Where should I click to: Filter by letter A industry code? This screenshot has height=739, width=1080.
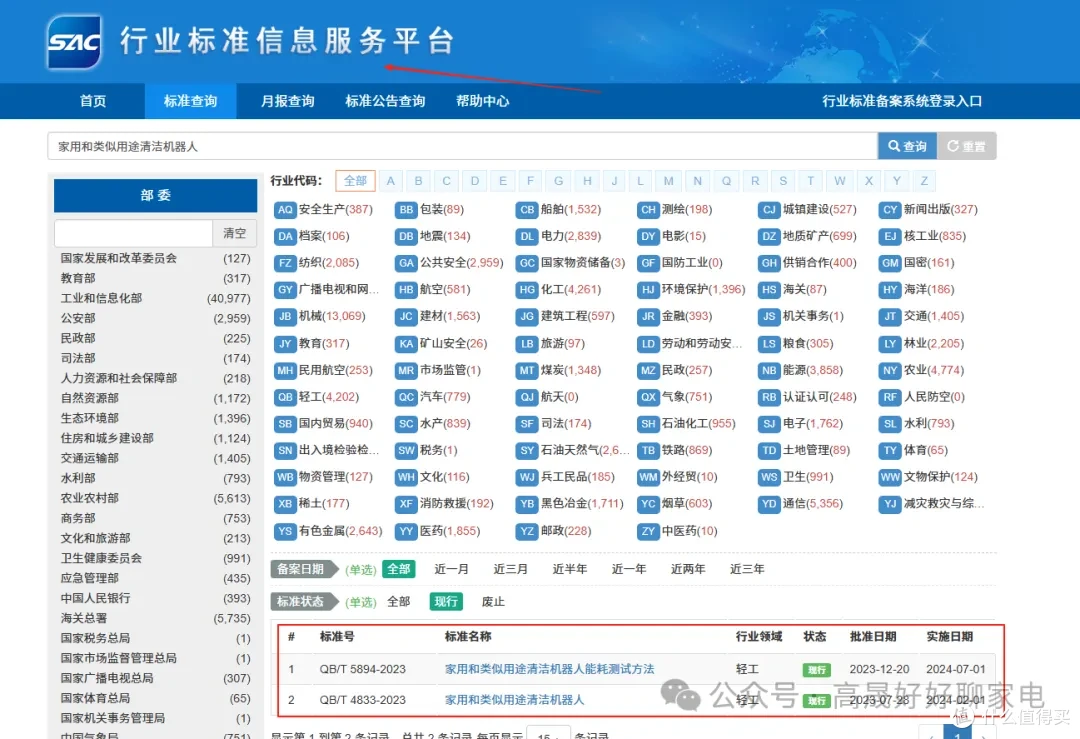pos(391,180)
